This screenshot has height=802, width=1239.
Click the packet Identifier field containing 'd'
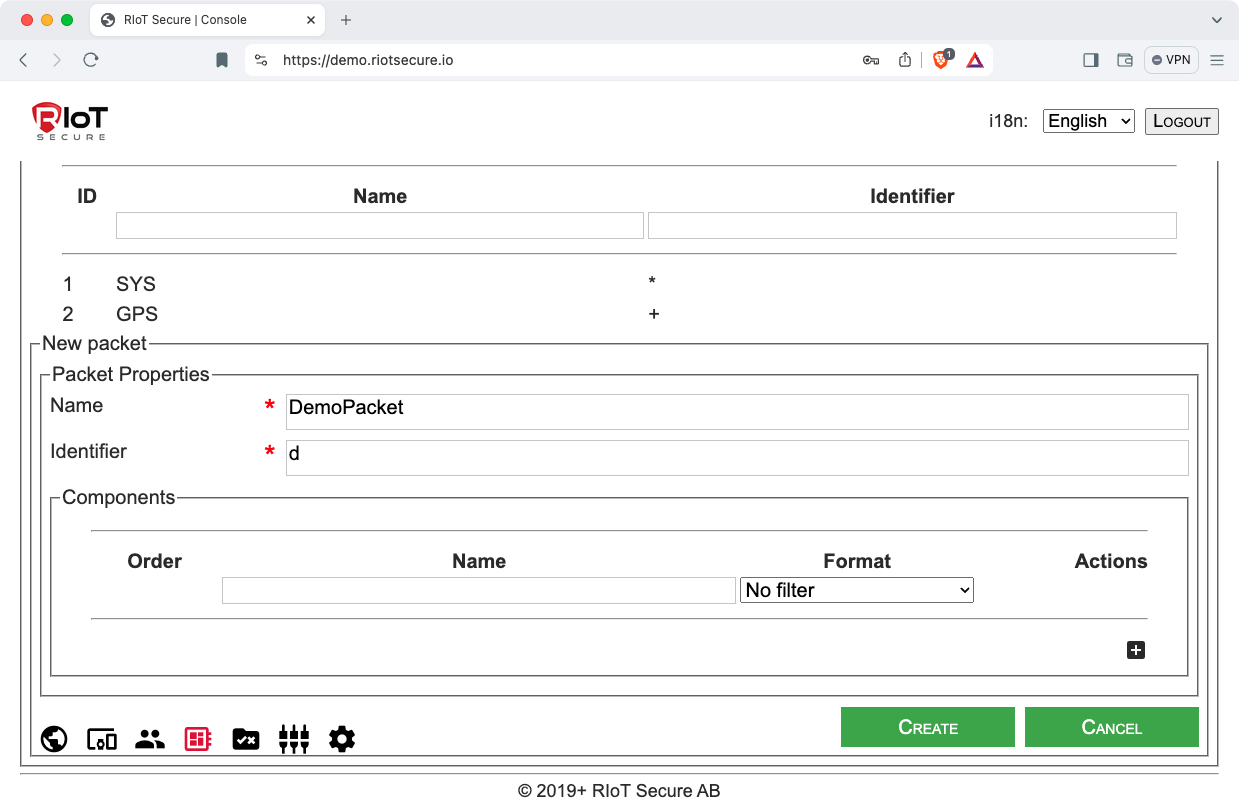pyautogui.click(x=737, y=457)
